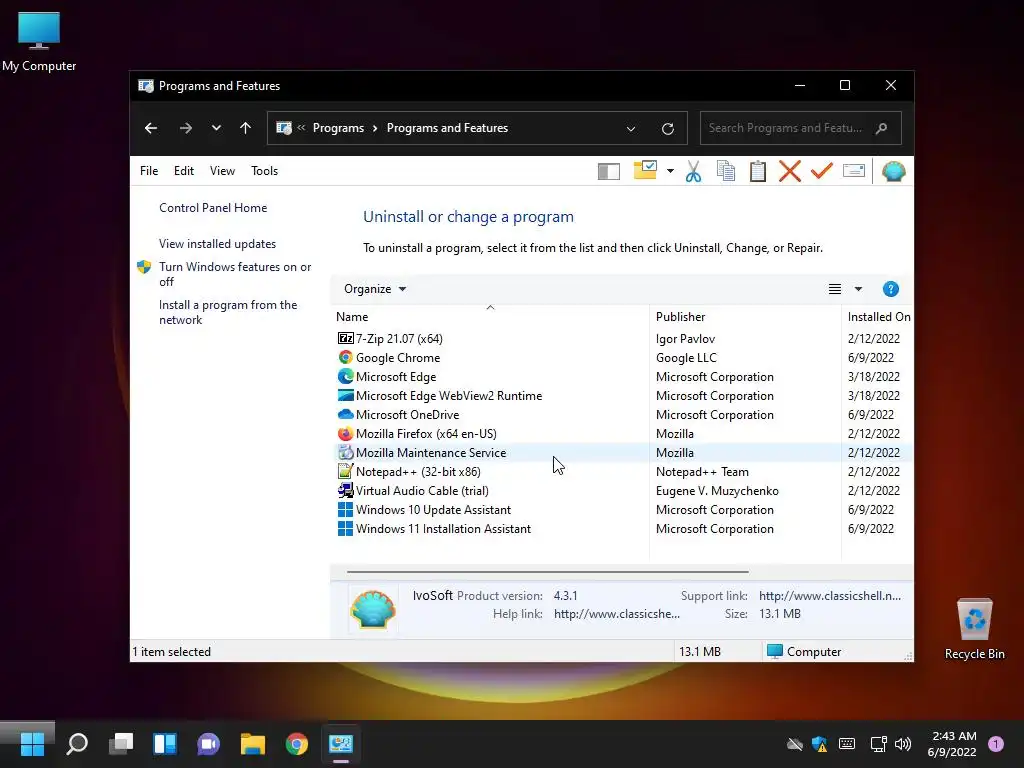This screenshot has width=1024, height=768.
Task: Click the support link classicshell URL
Action: point(829,595)
